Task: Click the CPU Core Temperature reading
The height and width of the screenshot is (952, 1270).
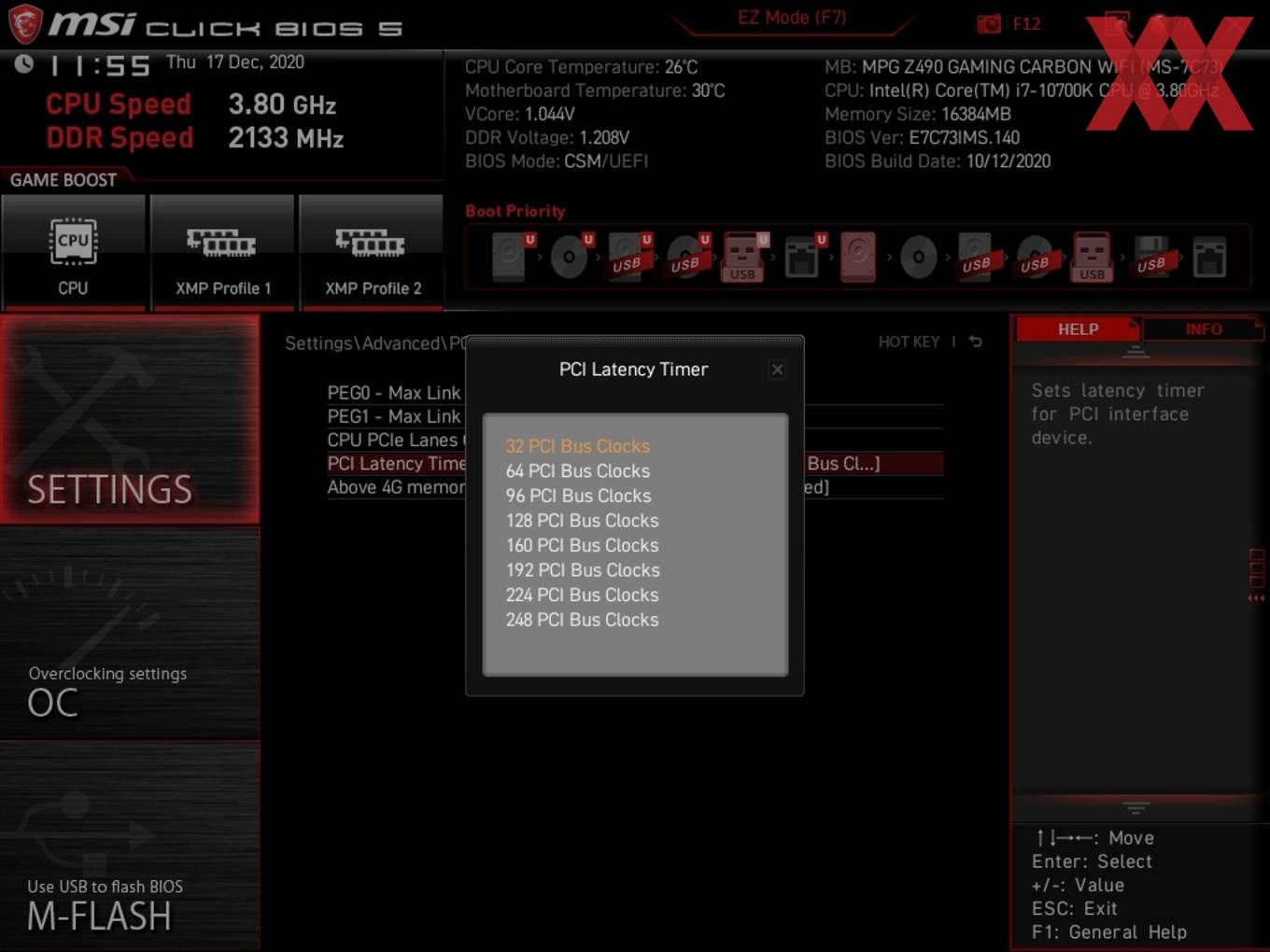Action: (x=582, y=67)
